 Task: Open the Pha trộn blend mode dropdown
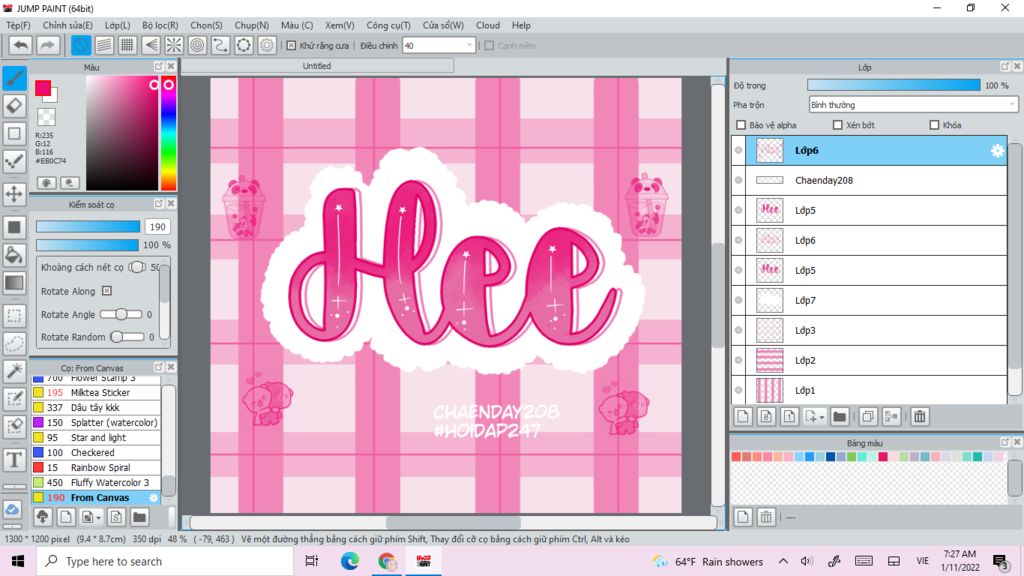tap(913, 104)
